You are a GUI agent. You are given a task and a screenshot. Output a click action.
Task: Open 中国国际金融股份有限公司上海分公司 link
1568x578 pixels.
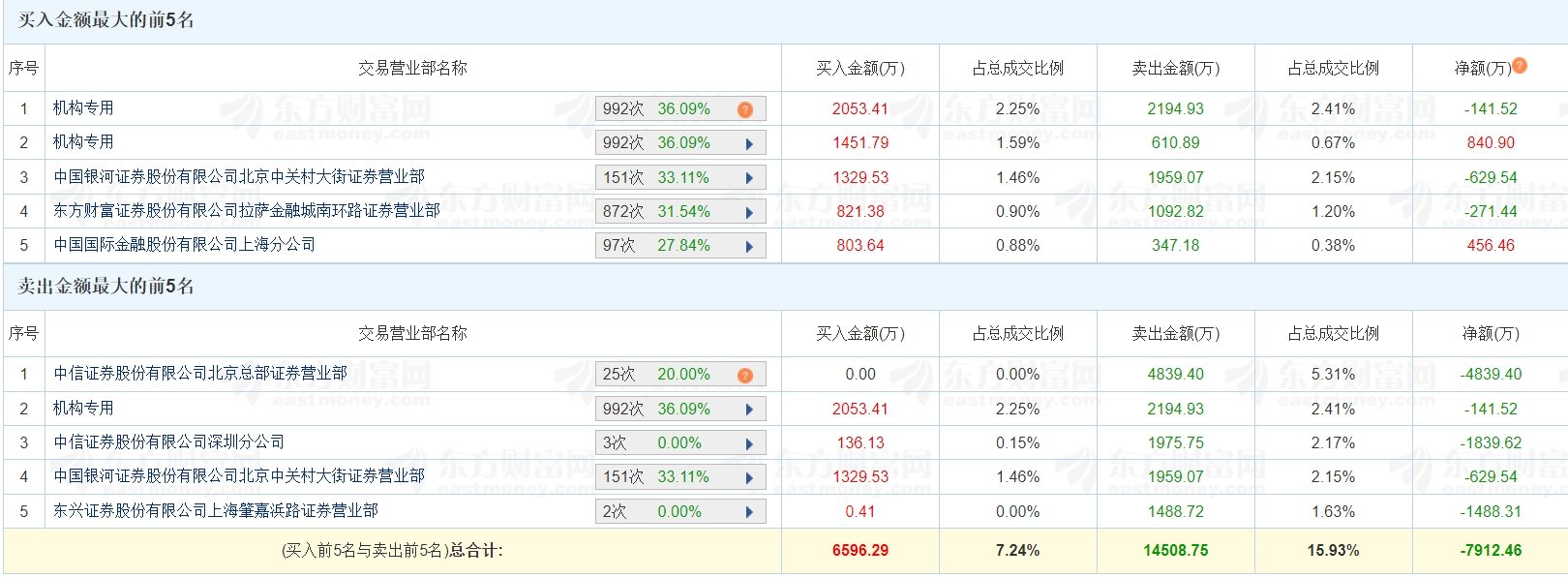185,244
